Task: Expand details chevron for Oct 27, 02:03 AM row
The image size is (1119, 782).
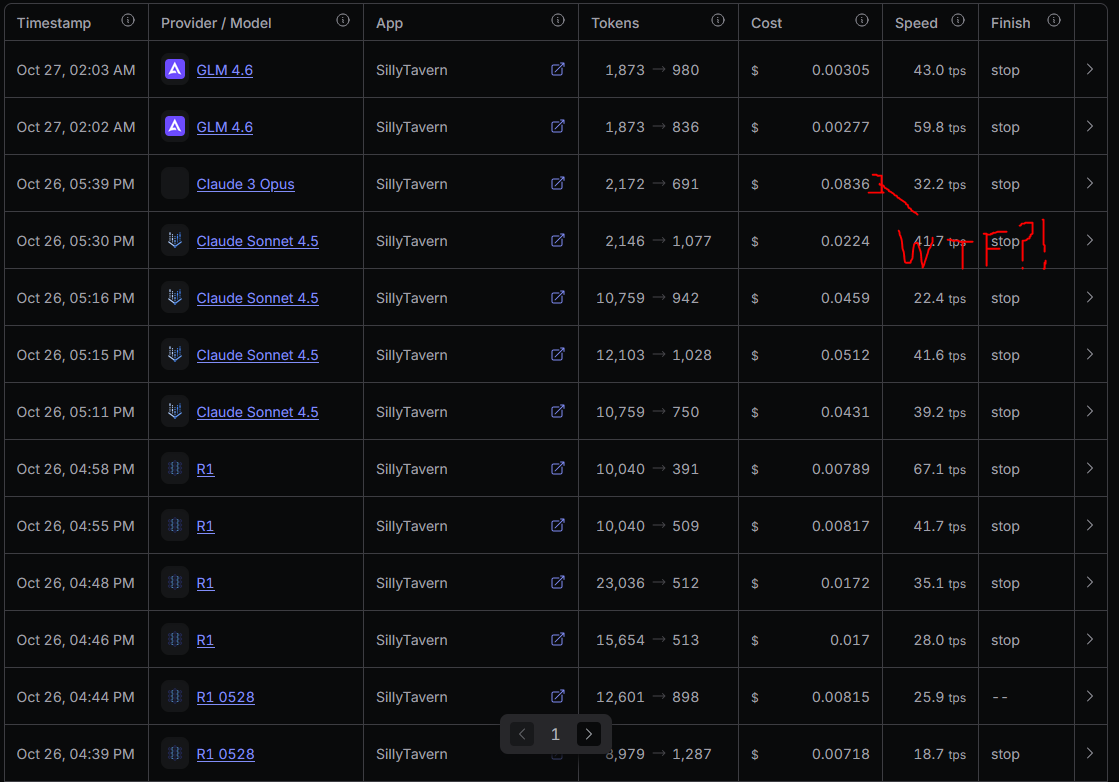Action: coord(1090,69)
